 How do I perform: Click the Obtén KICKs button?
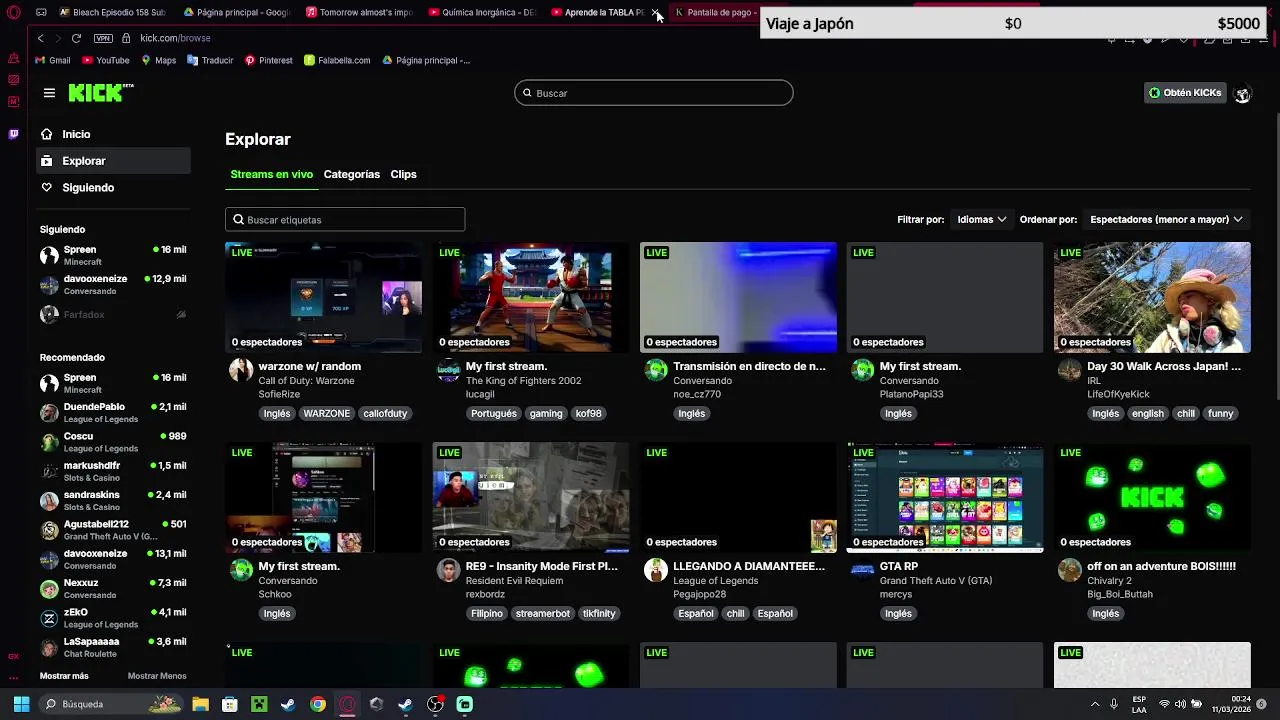click(1185, 93)
